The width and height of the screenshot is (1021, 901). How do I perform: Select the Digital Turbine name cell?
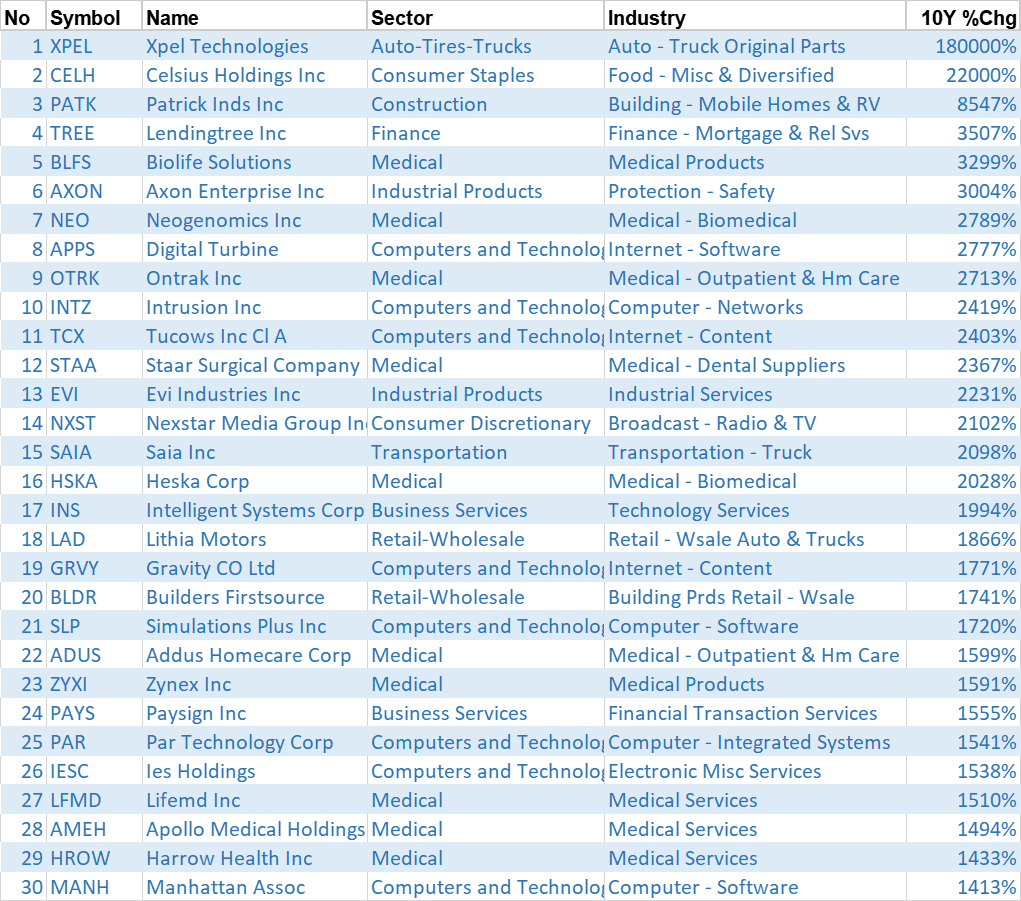[x=254, y=249]
